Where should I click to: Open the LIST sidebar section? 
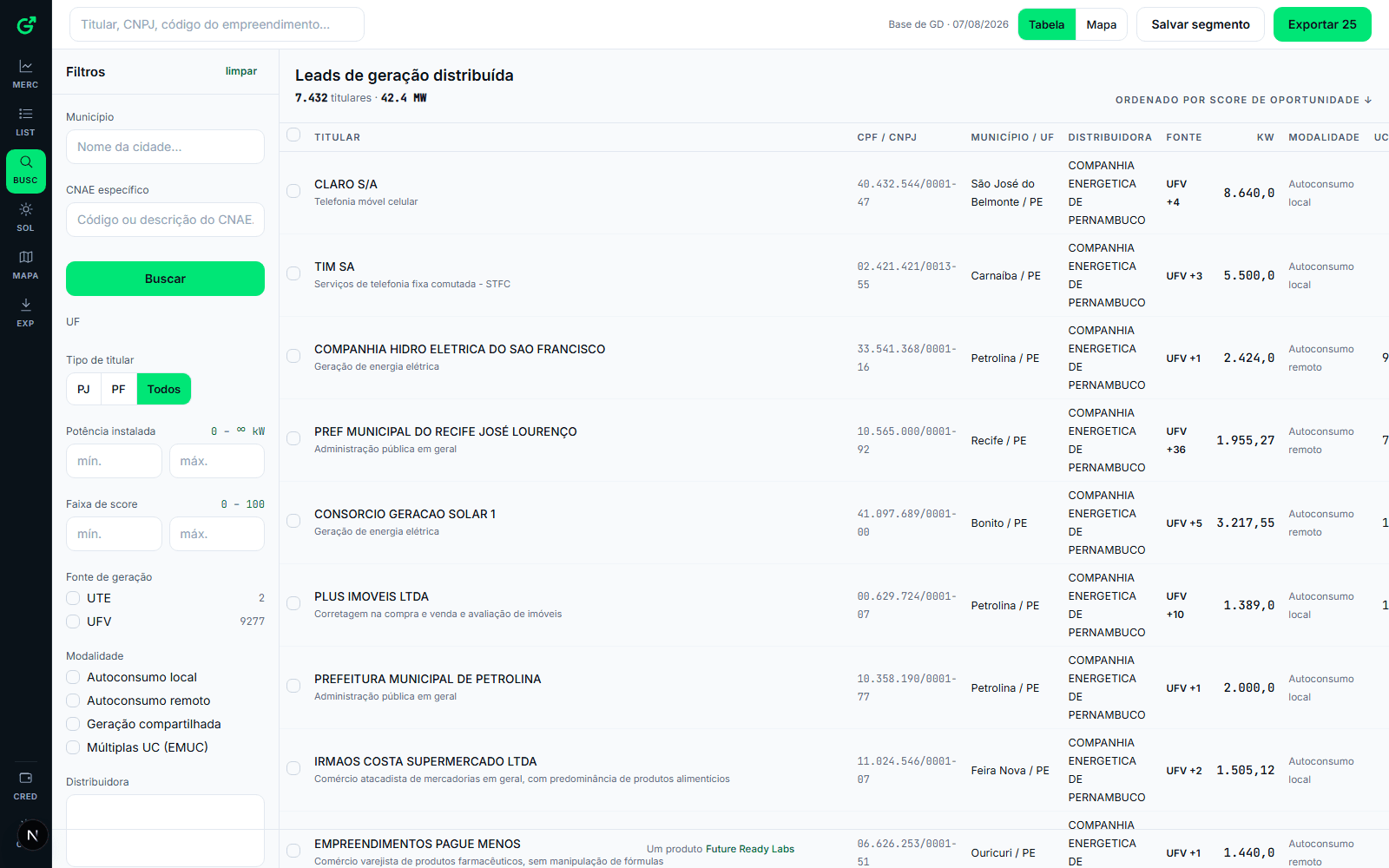(x=26, y=122)
